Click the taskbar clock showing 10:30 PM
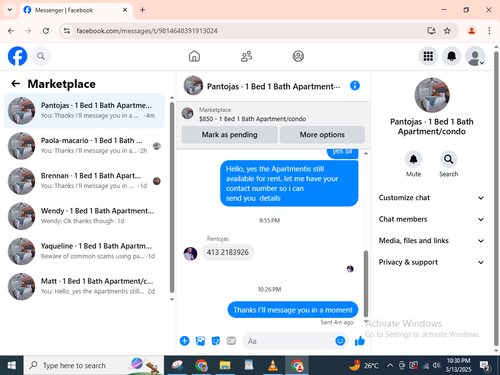 tap(458, 365)
